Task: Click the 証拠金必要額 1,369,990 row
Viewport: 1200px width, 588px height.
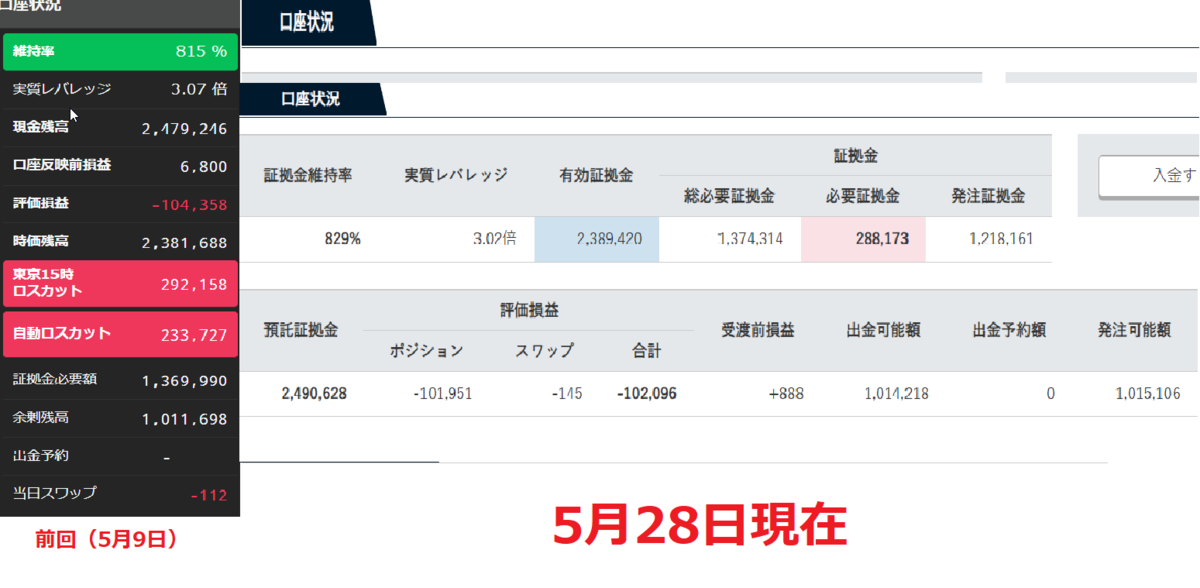Action: pyautogui.click(x=120, y=380)
